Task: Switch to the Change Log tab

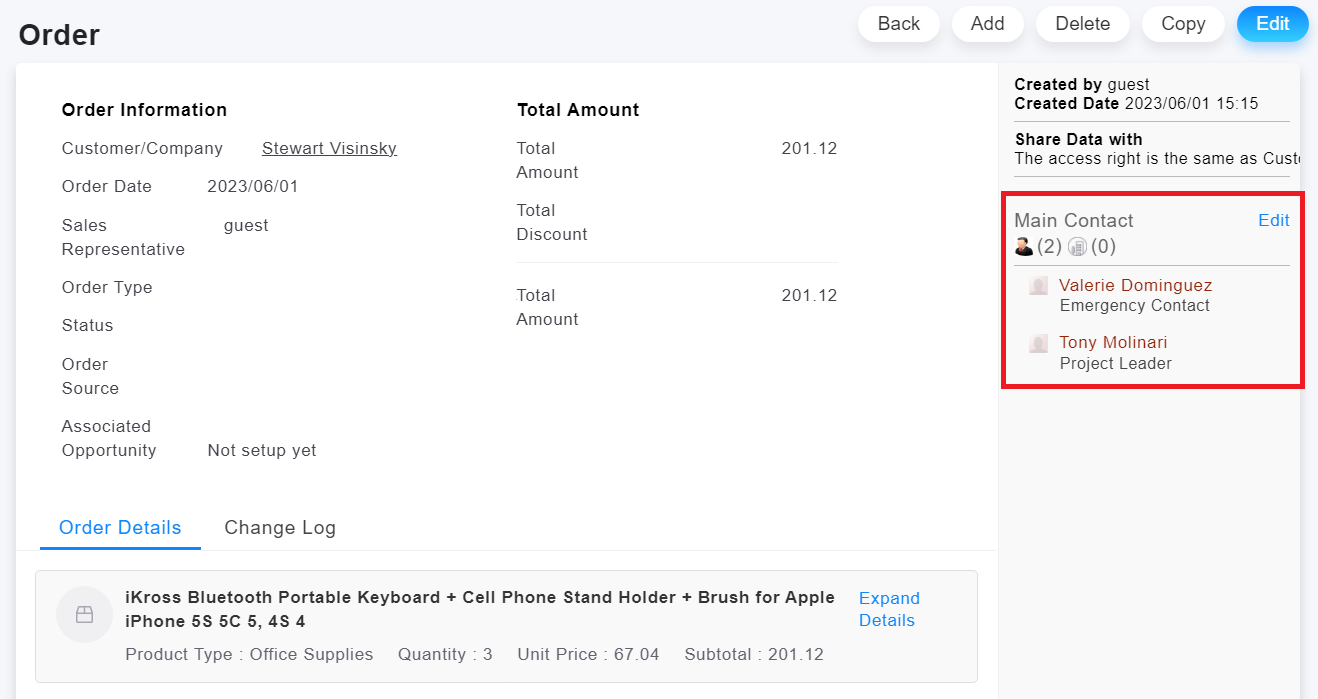Action: coord(280,528)
